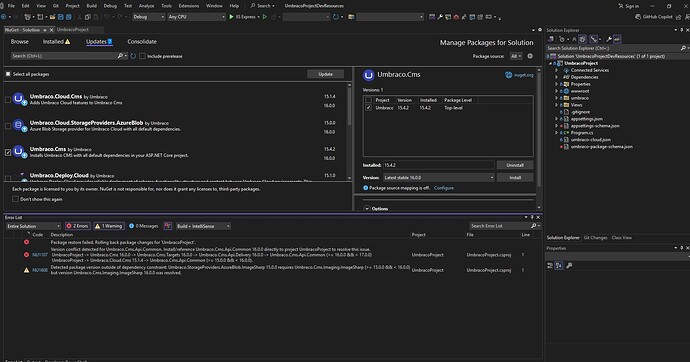Click the NU1107 error code link

pos(40,255)
